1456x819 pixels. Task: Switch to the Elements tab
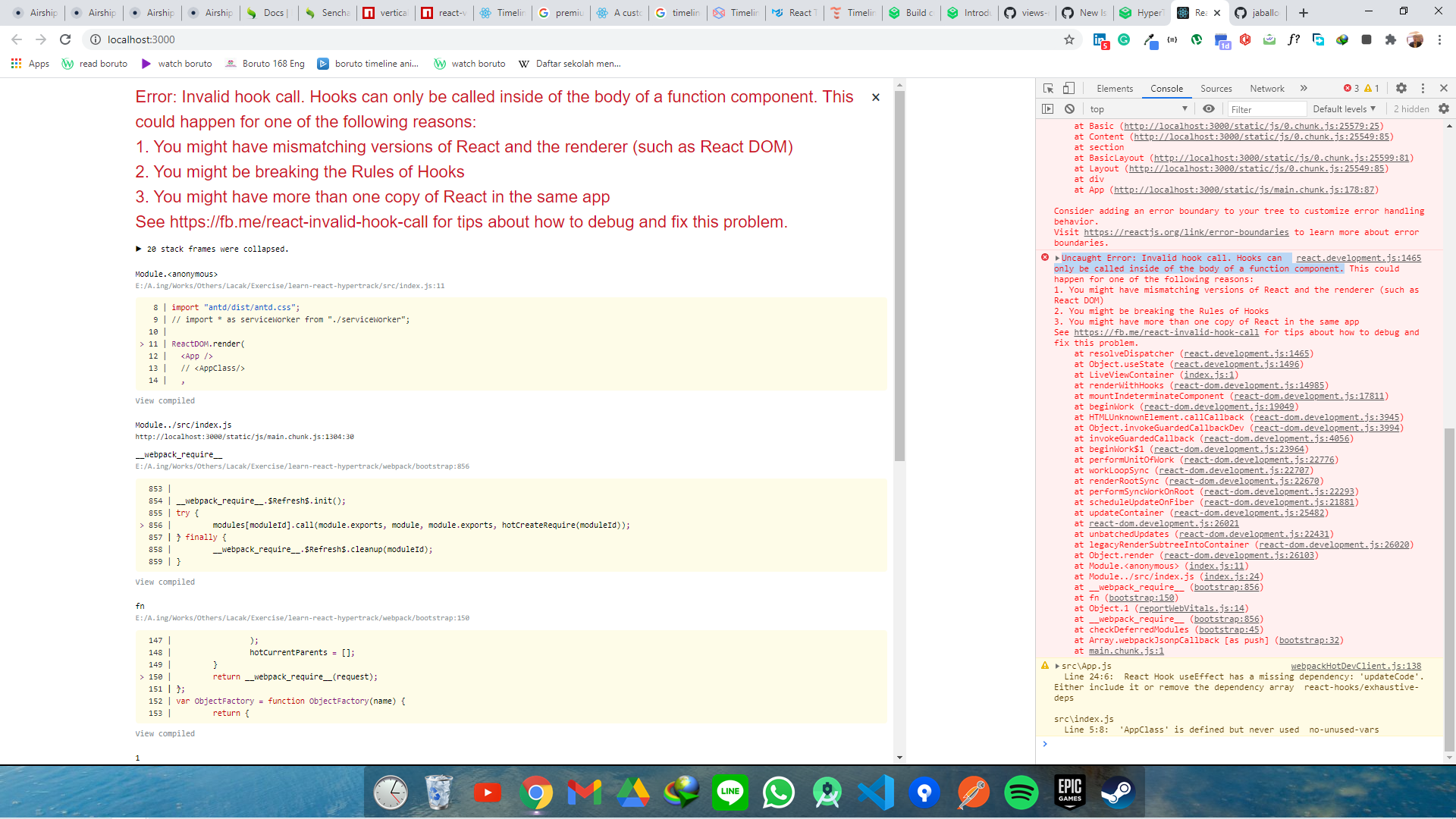[1114, 88]
